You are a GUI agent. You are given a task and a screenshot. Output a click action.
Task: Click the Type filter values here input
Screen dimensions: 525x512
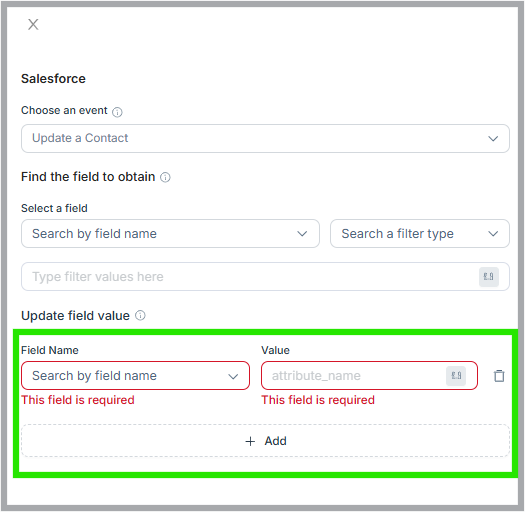click(x=265, y=277)
